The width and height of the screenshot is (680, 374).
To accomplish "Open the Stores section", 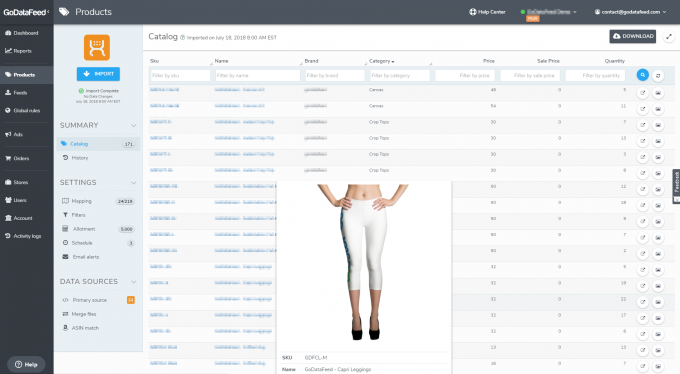I will [x=16, y=182].
